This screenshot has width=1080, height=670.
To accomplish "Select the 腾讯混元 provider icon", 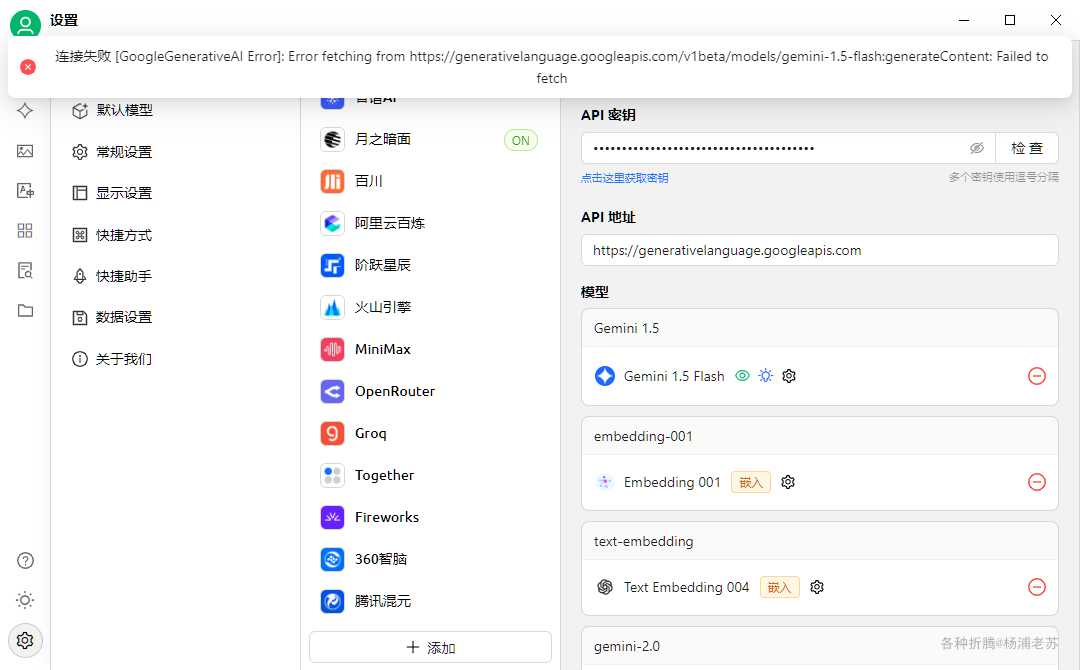I will (333, 602).
